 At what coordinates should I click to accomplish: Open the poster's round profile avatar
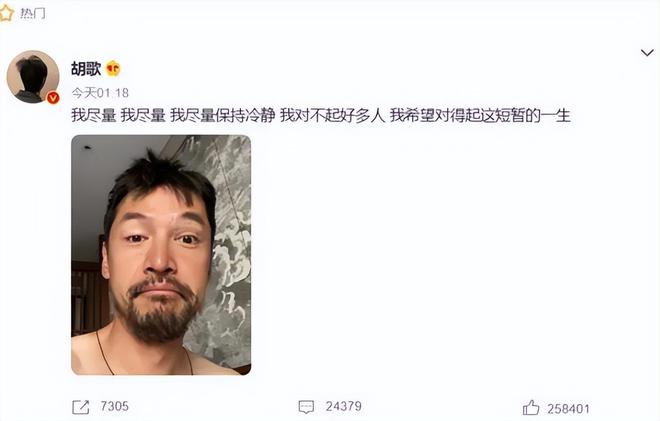(x=33, y=77)
